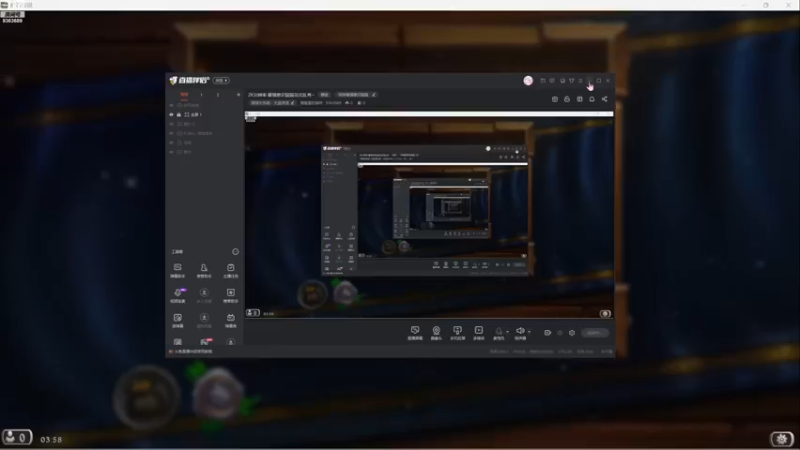Image resolution: width=800 pixels, height=450 pixels.
Task: Edit the tag with pencil beside stream title
Action: (356, 95)
